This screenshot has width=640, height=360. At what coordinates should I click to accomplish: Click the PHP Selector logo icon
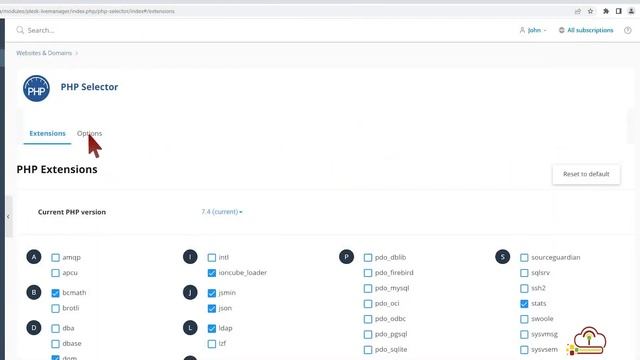click(36, 88)
